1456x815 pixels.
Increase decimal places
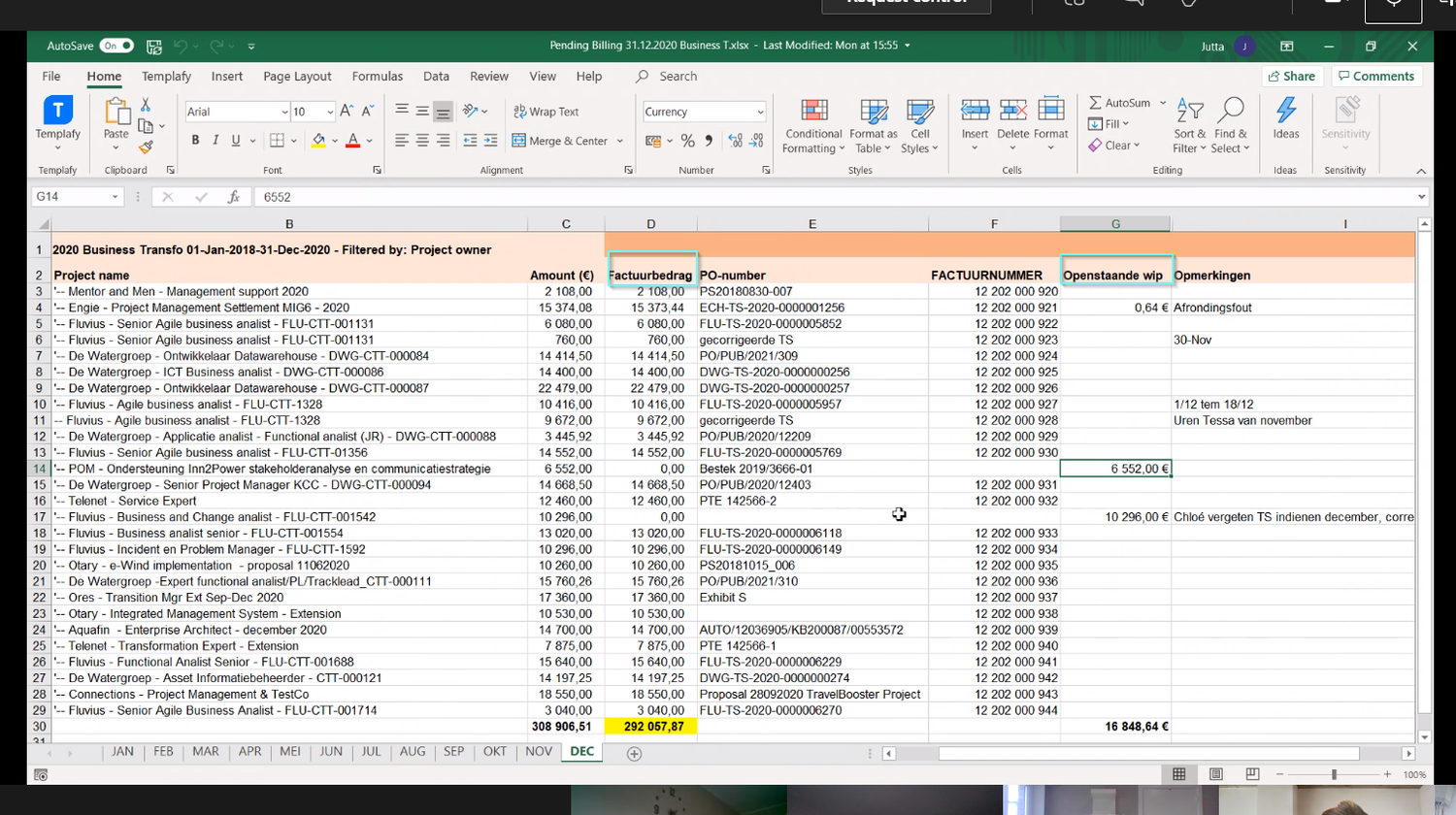736,141
